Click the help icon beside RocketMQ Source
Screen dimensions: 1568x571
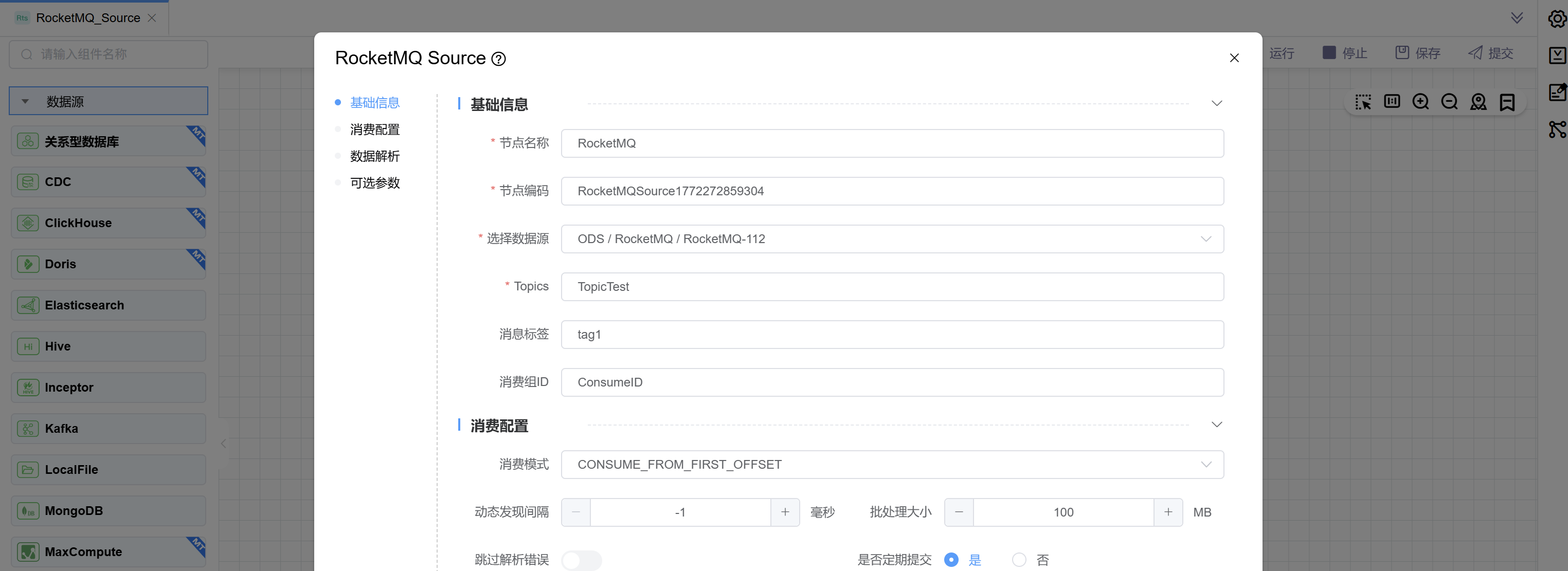498,59
